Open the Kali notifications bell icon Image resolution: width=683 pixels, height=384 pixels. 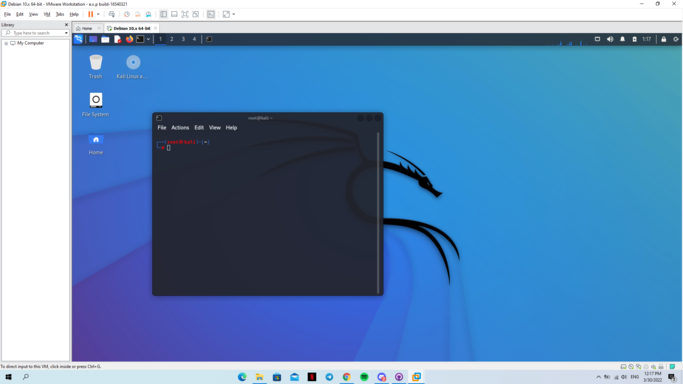[x=622, y=39]
